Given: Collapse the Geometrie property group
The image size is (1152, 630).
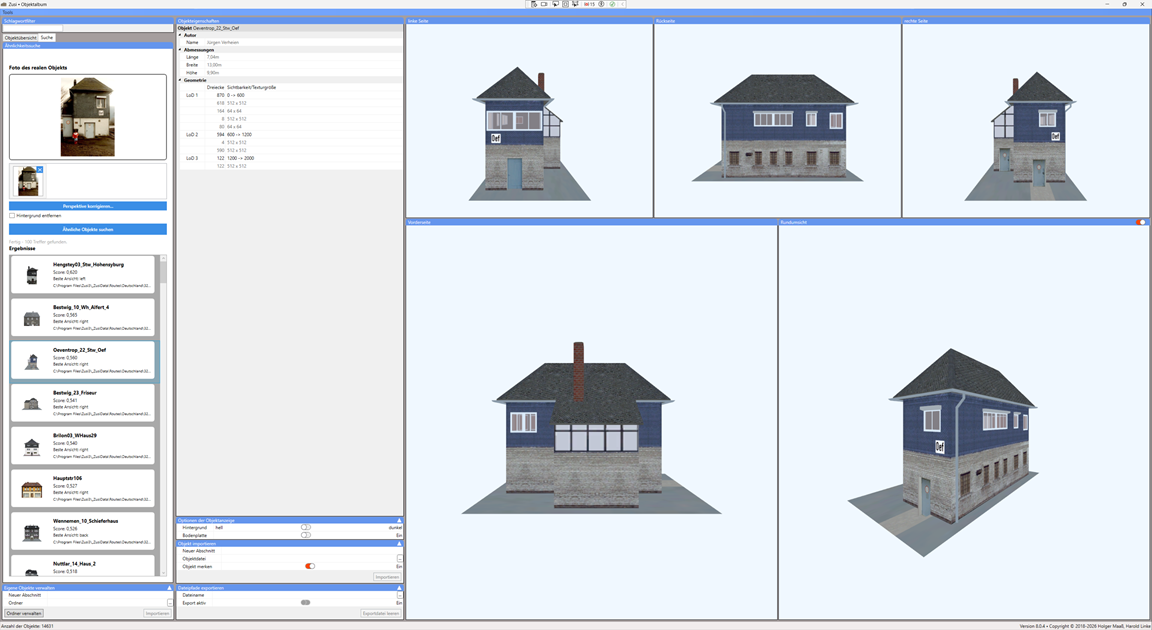Looking at the screenshot, I should coord(181,80).
